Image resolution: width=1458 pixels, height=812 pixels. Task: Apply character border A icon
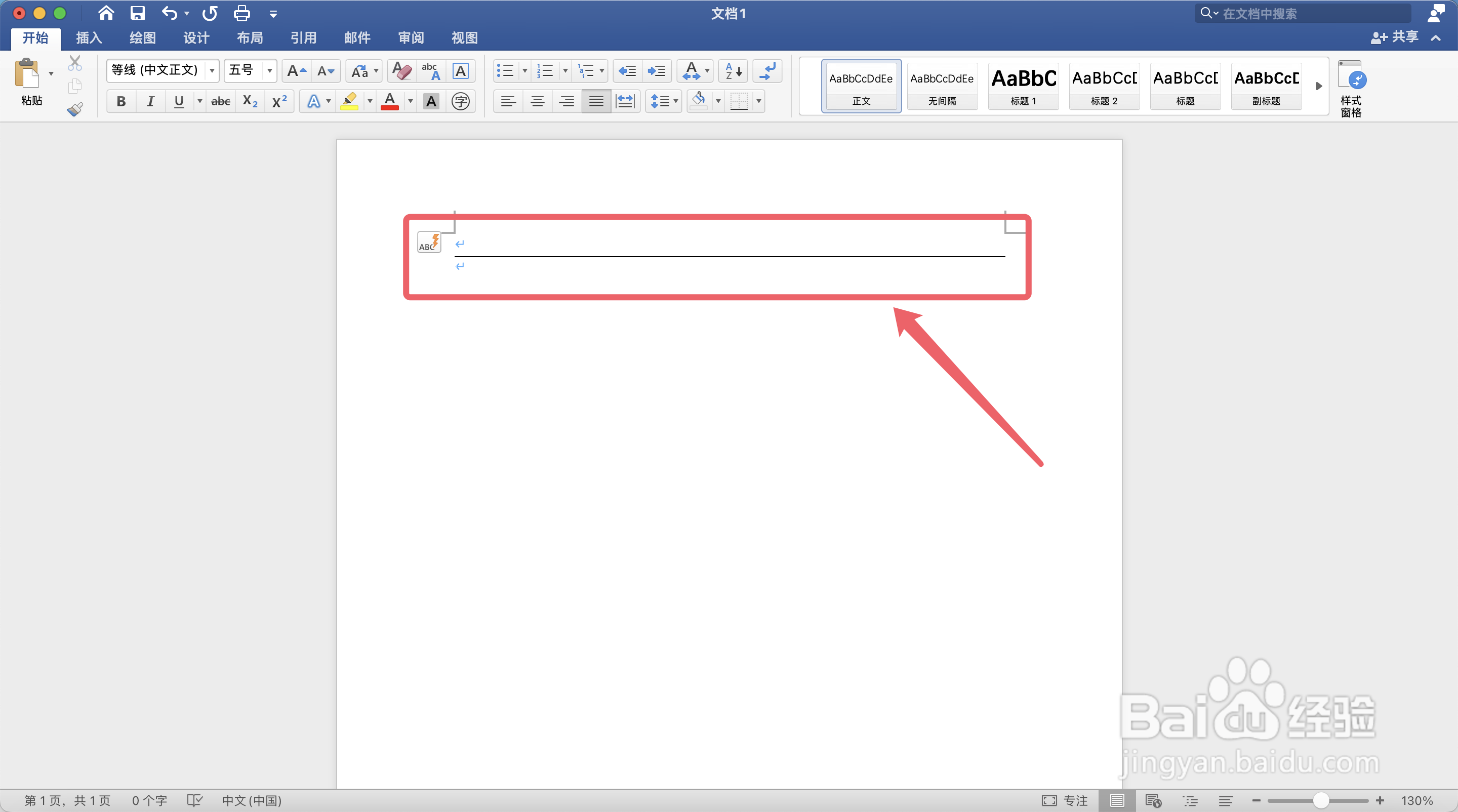tap(461, 71)
